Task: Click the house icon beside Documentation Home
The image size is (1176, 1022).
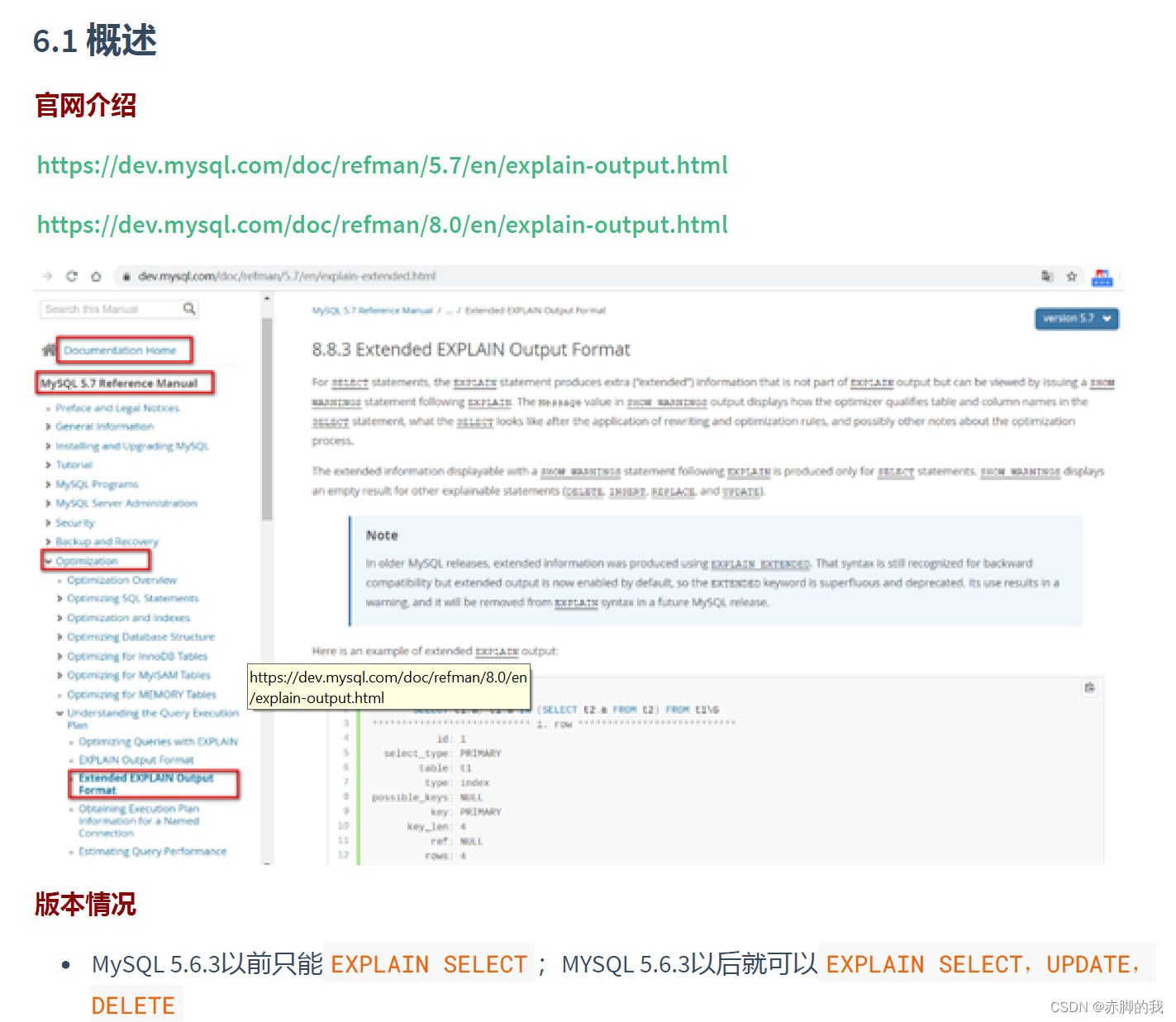Action: (49, 350)
